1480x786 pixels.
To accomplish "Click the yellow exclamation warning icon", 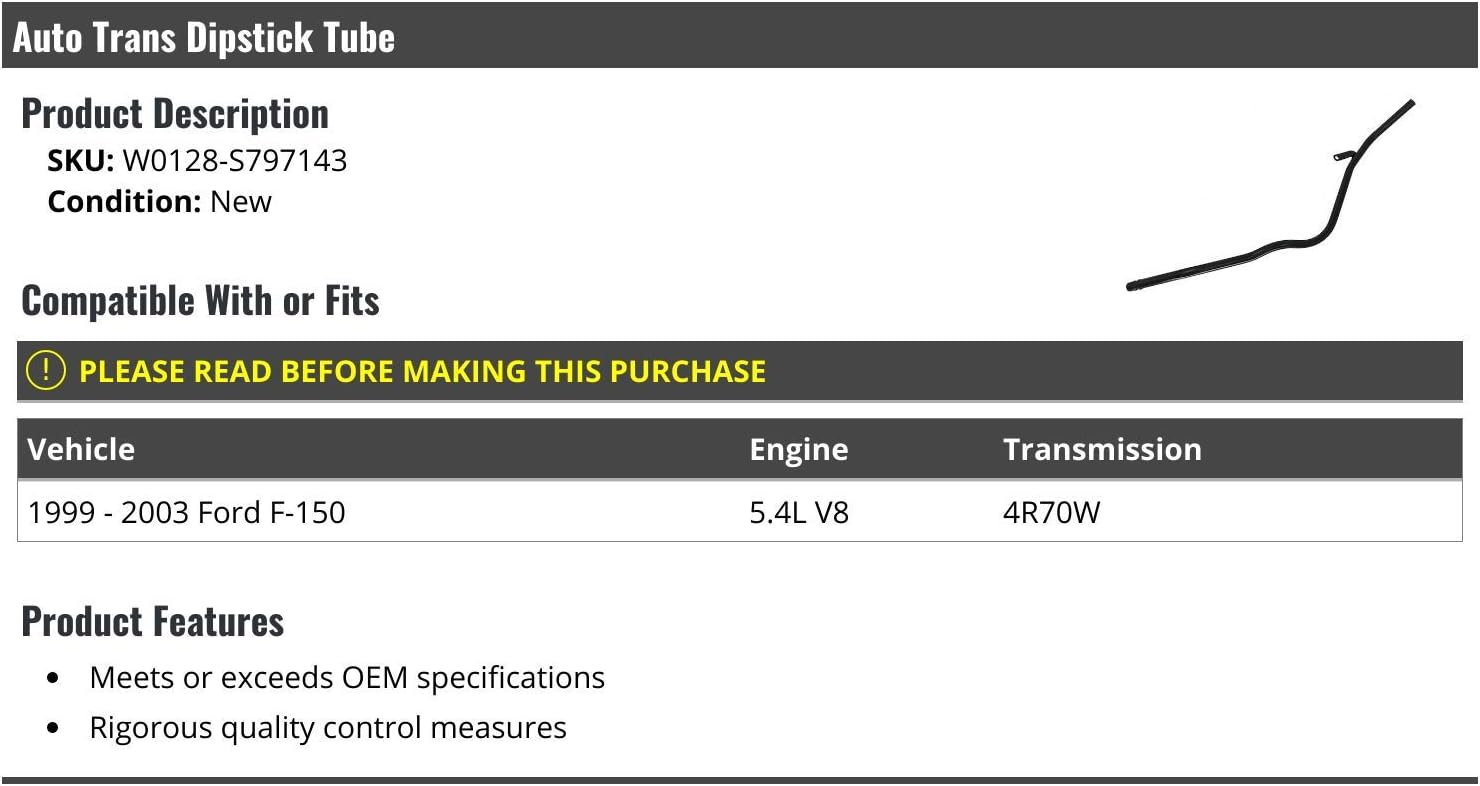I will coord(45,371).
